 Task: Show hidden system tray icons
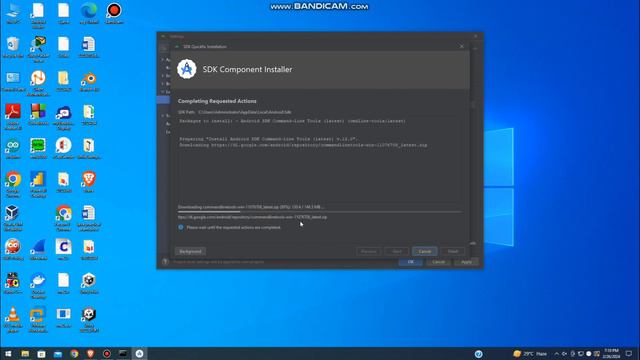tap(556, 354)
